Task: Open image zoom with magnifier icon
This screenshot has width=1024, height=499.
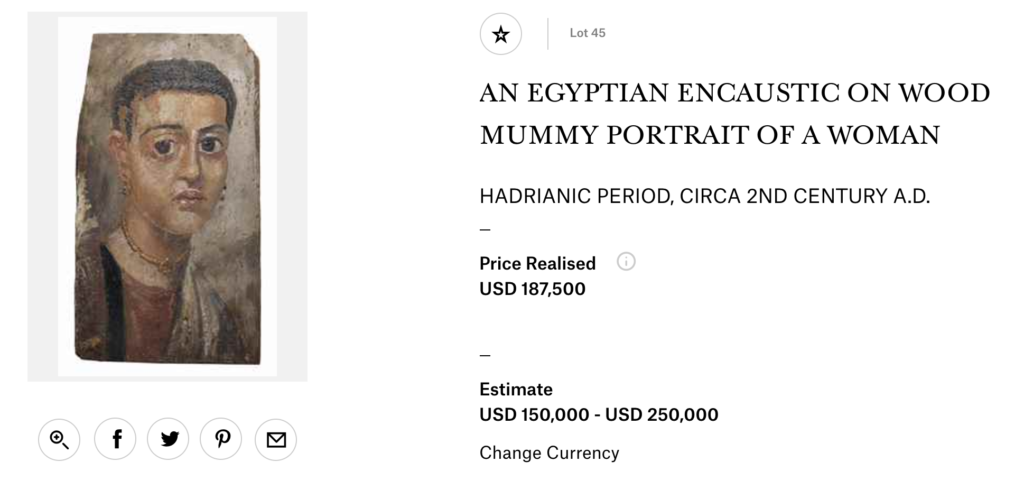Action: pyautogui.click(x=59, y=439)
